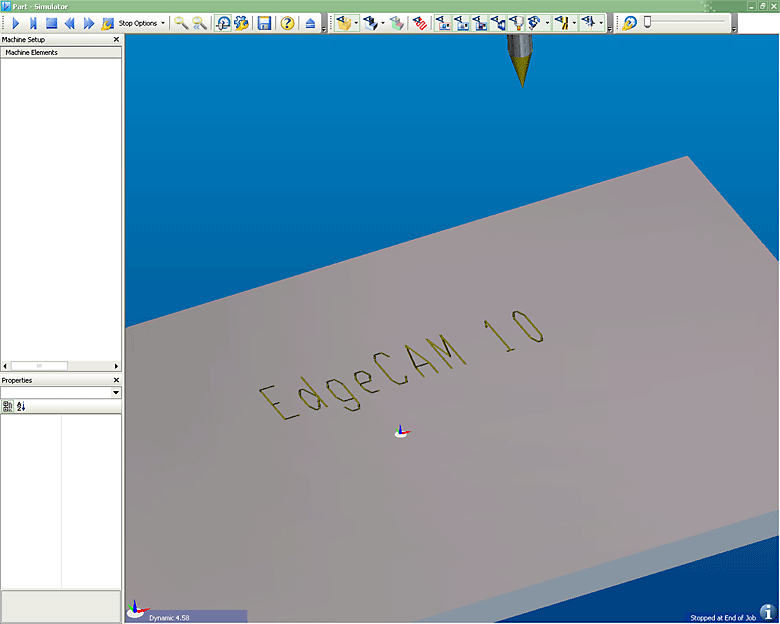Viewport: 780px width, 624px height.
Task: Click the last view icon with blue tool
Action: [x=588, y=23]
